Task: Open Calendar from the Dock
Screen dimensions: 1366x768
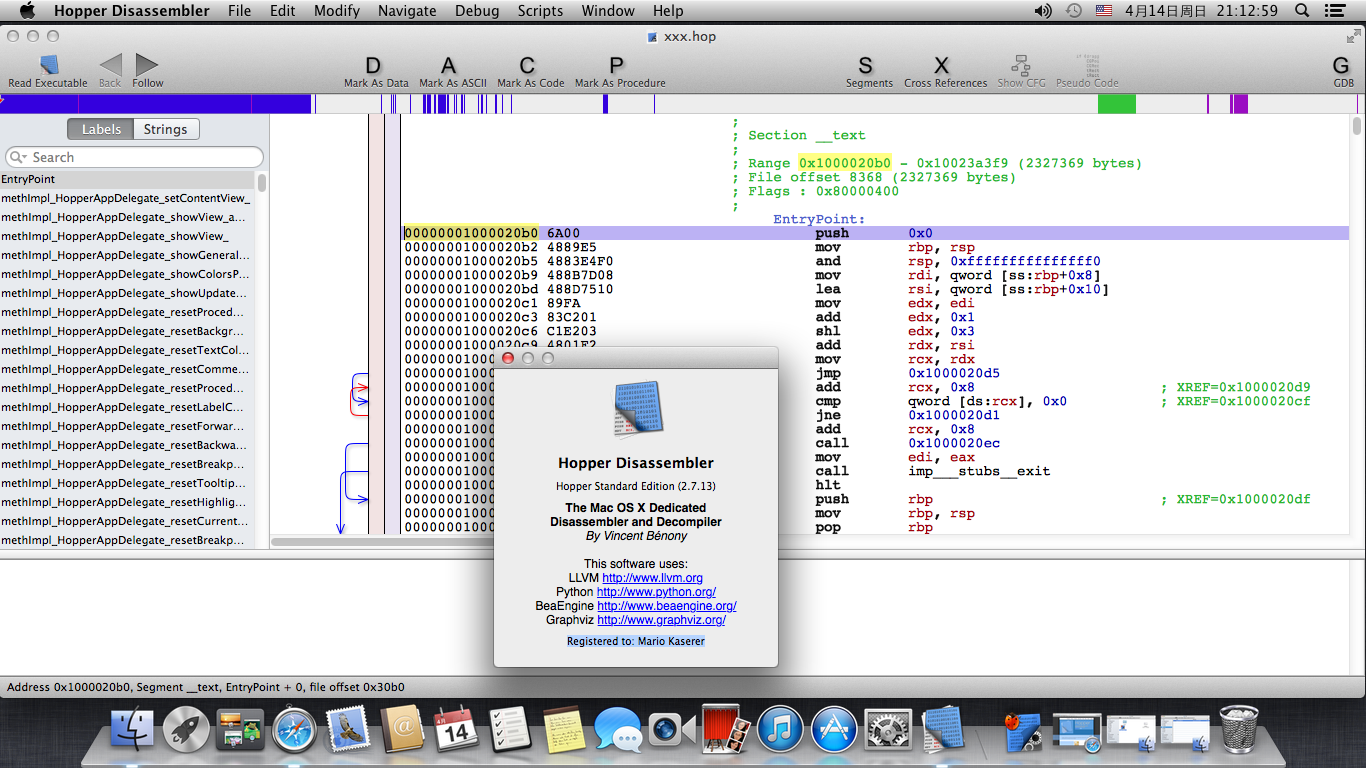Action: (456, 729)
